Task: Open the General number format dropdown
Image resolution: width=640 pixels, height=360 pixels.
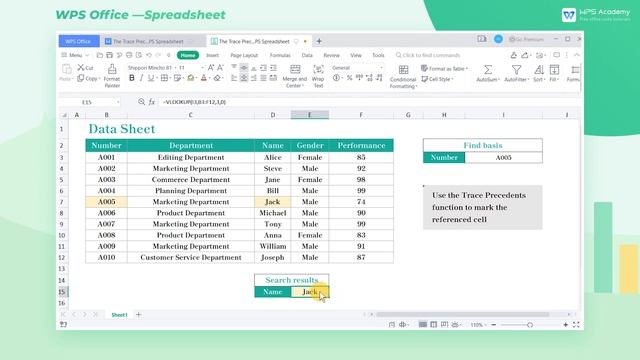Action: pos(358,68)
